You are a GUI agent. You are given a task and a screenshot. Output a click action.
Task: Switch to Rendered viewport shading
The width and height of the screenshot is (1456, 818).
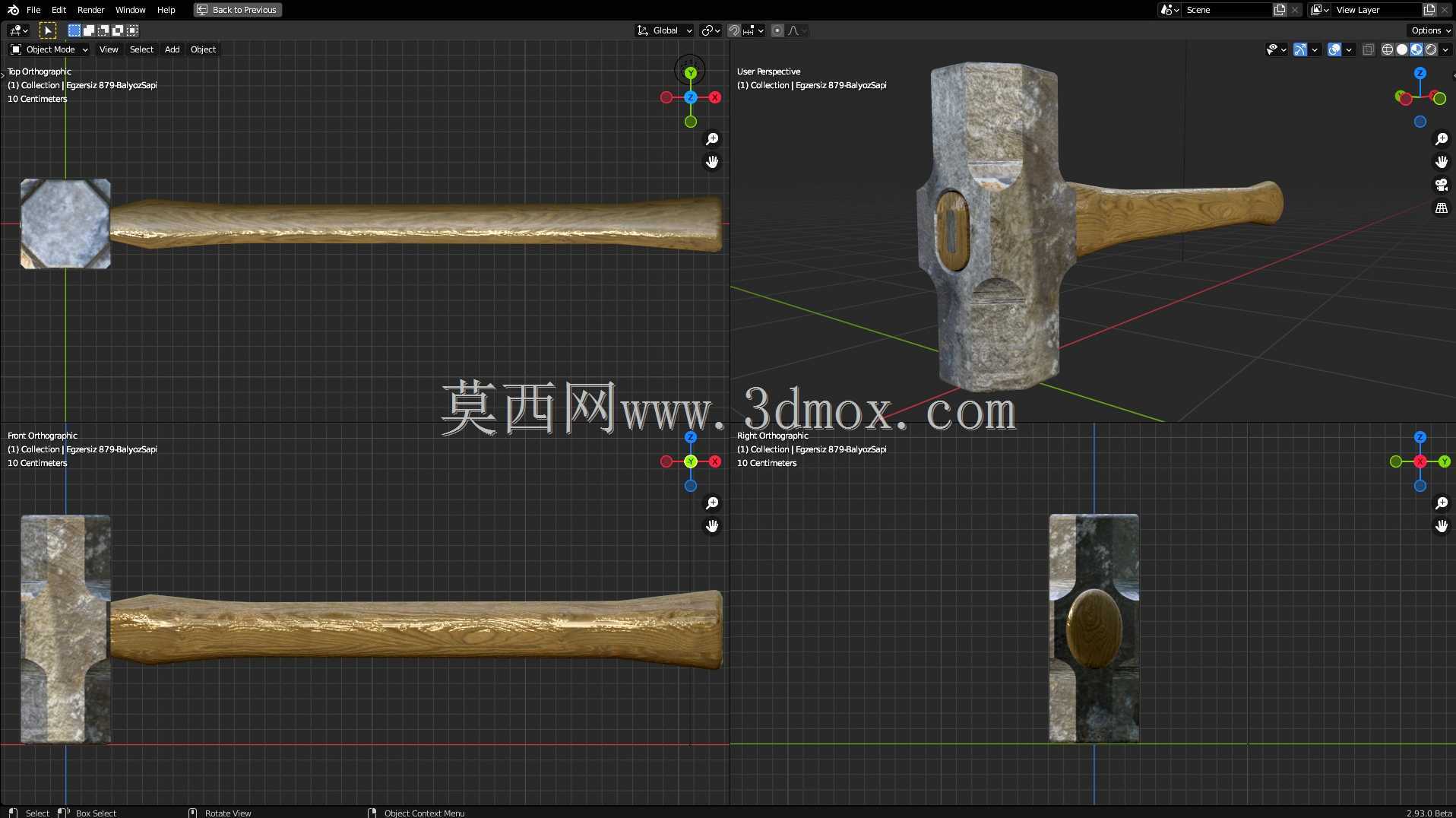pos(1431,49)
